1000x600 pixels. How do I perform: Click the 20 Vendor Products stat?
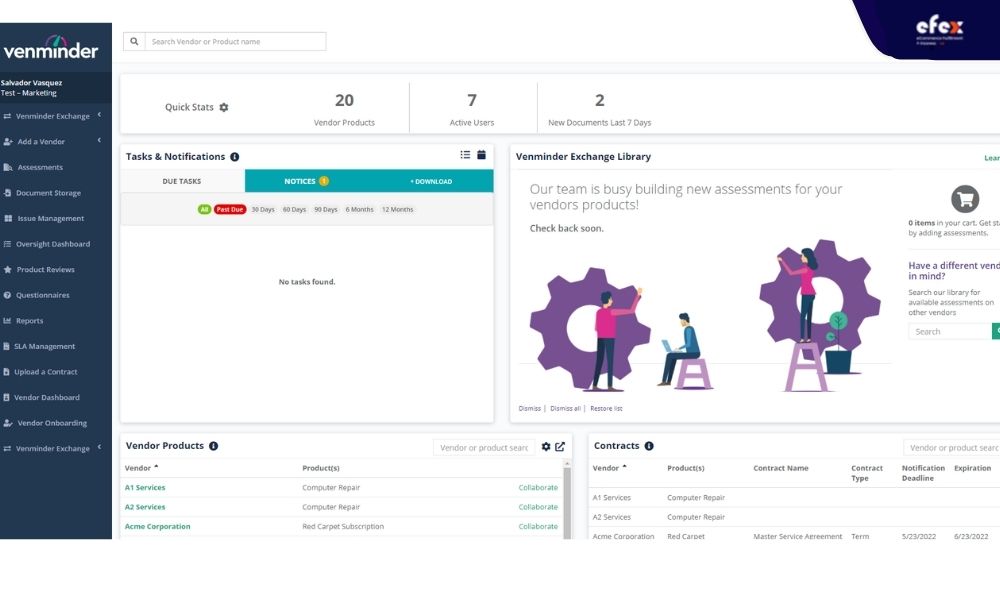(344, 108)
